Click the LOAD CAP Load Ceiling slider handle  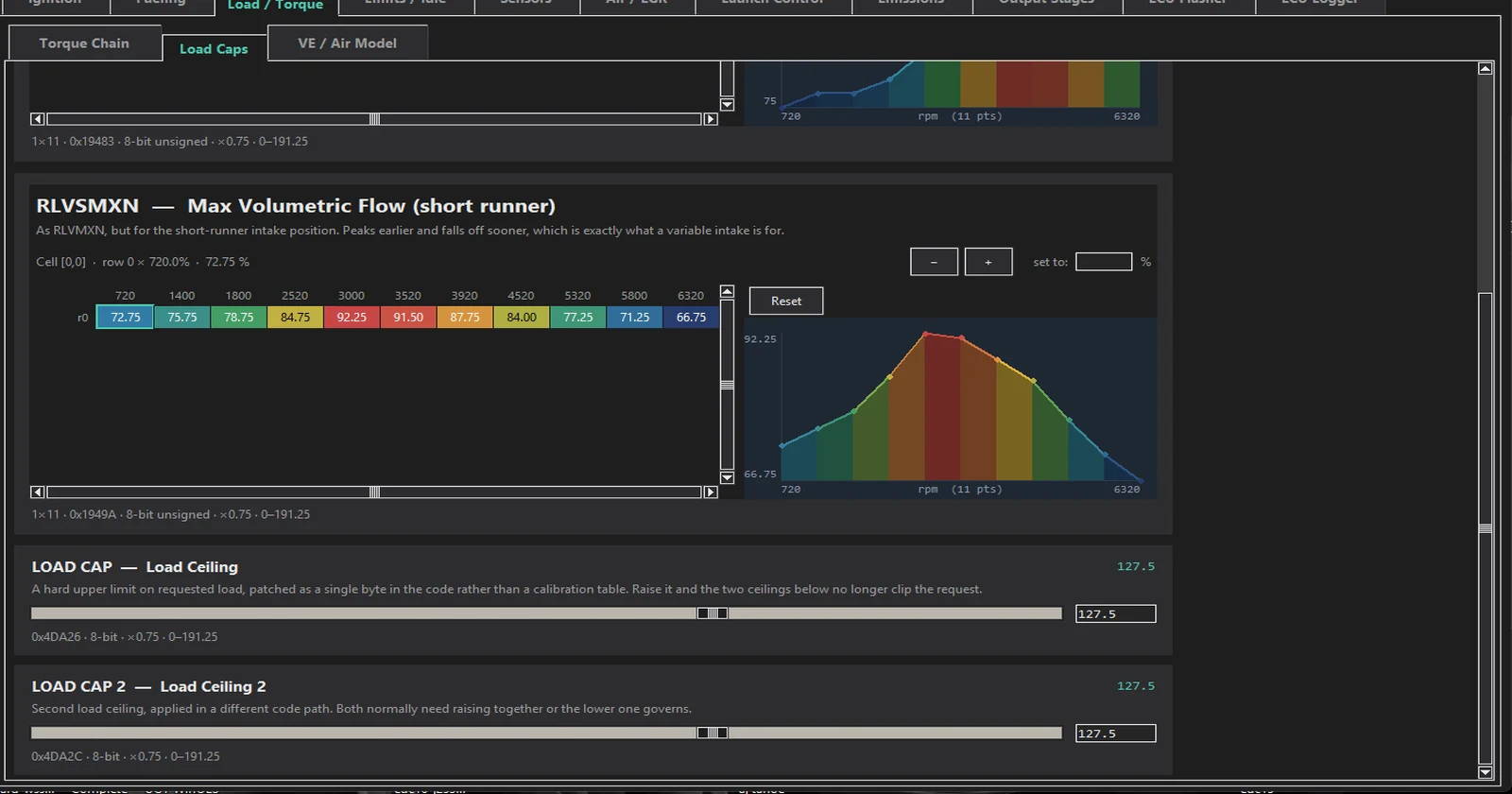coord(713,613)
